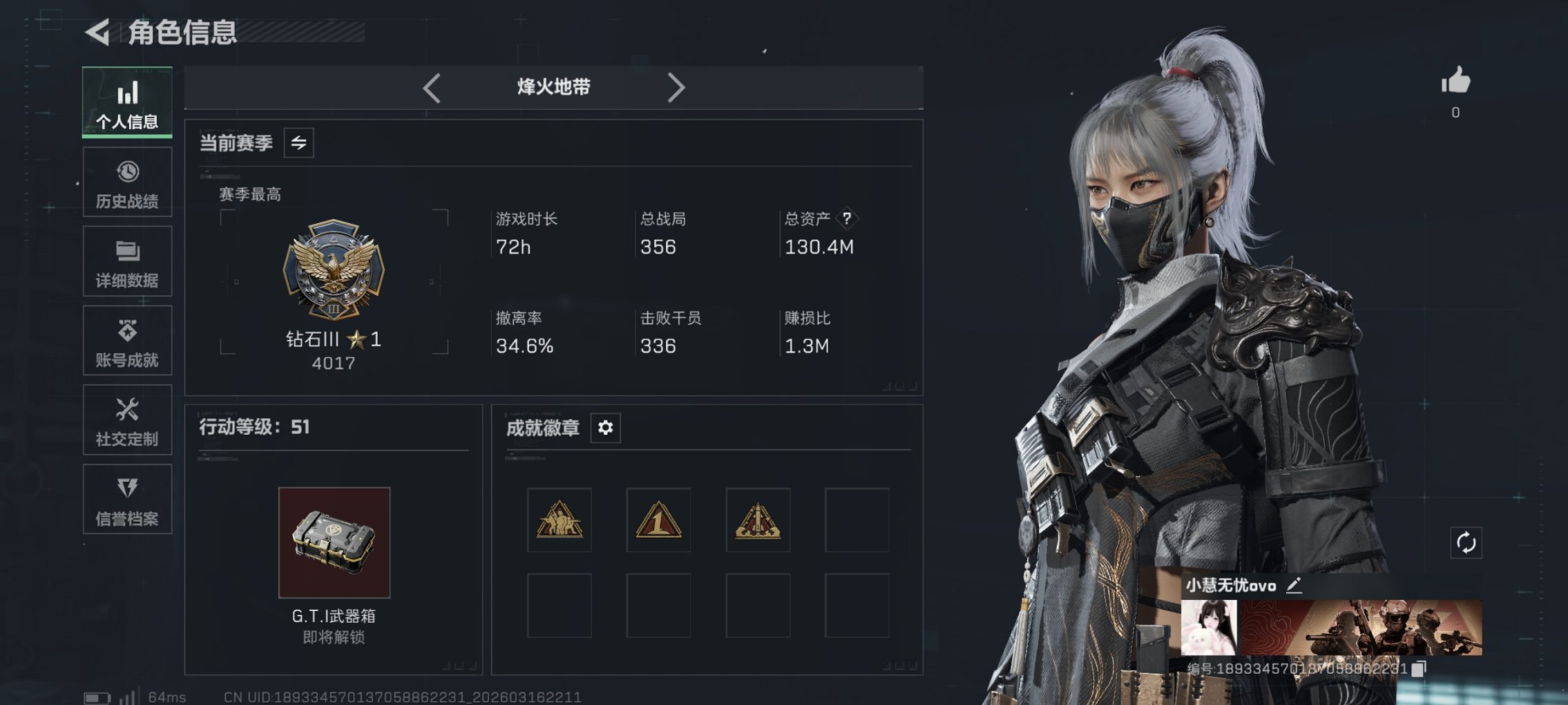Switch to the previous mode with the left chevron
The height and width of the screenshot is (705, 1568).
click(432, 88)
